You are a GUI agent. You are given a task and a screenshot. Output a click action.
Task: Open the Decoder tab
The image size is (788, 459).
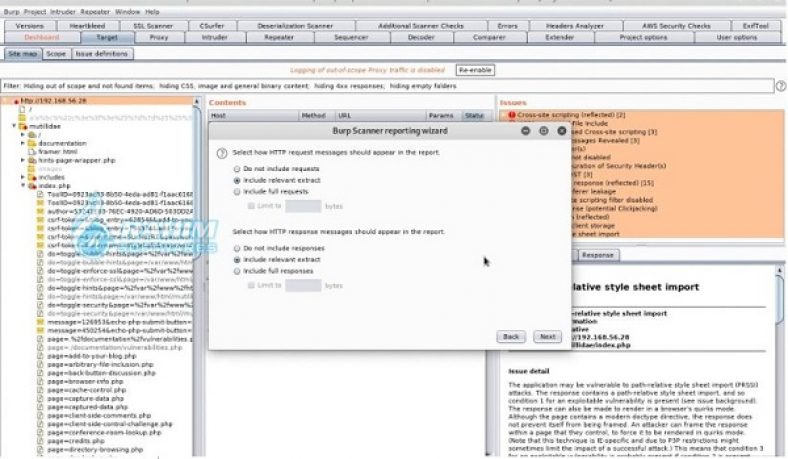point(421,37)
